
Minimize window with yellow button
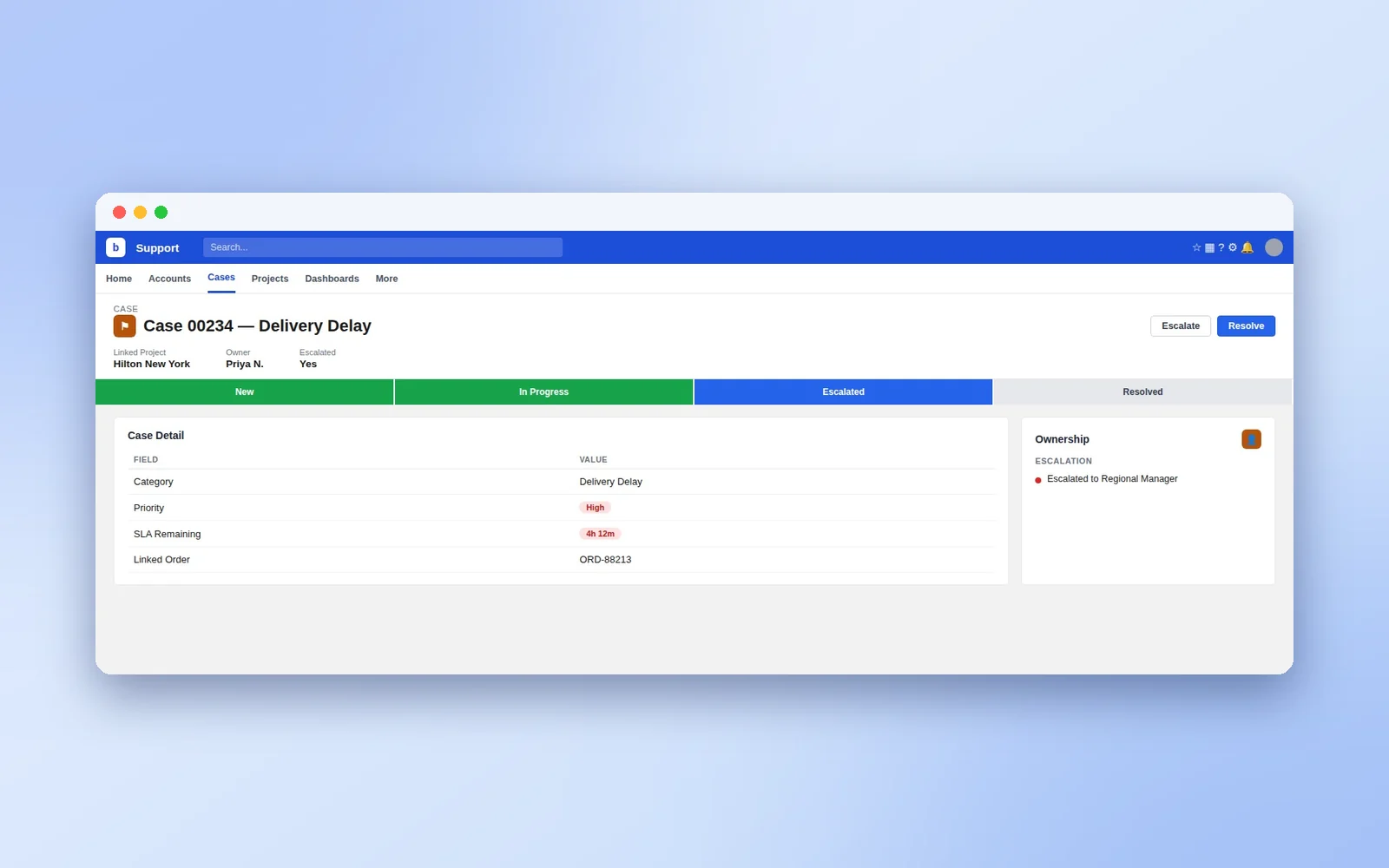[x=141, y=212]
